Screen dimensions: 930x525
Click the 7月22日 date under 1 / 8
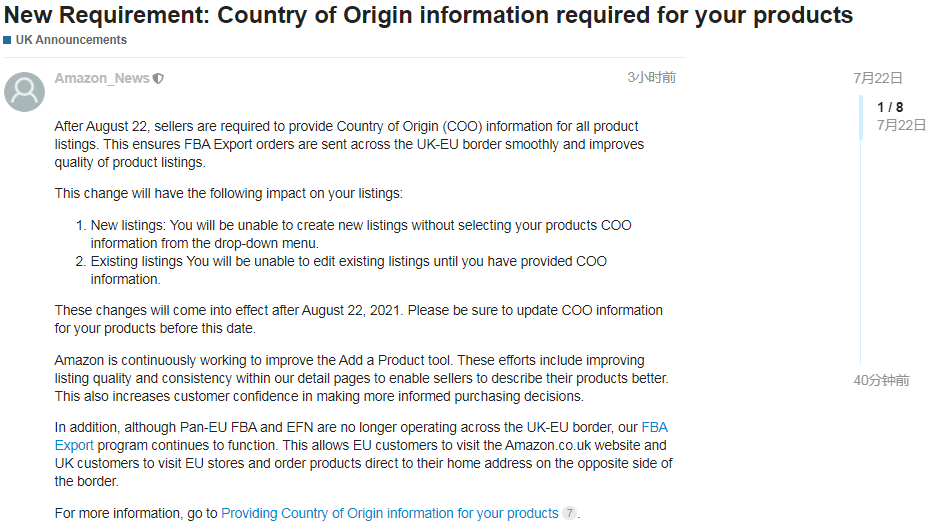[x=901, y=125]
